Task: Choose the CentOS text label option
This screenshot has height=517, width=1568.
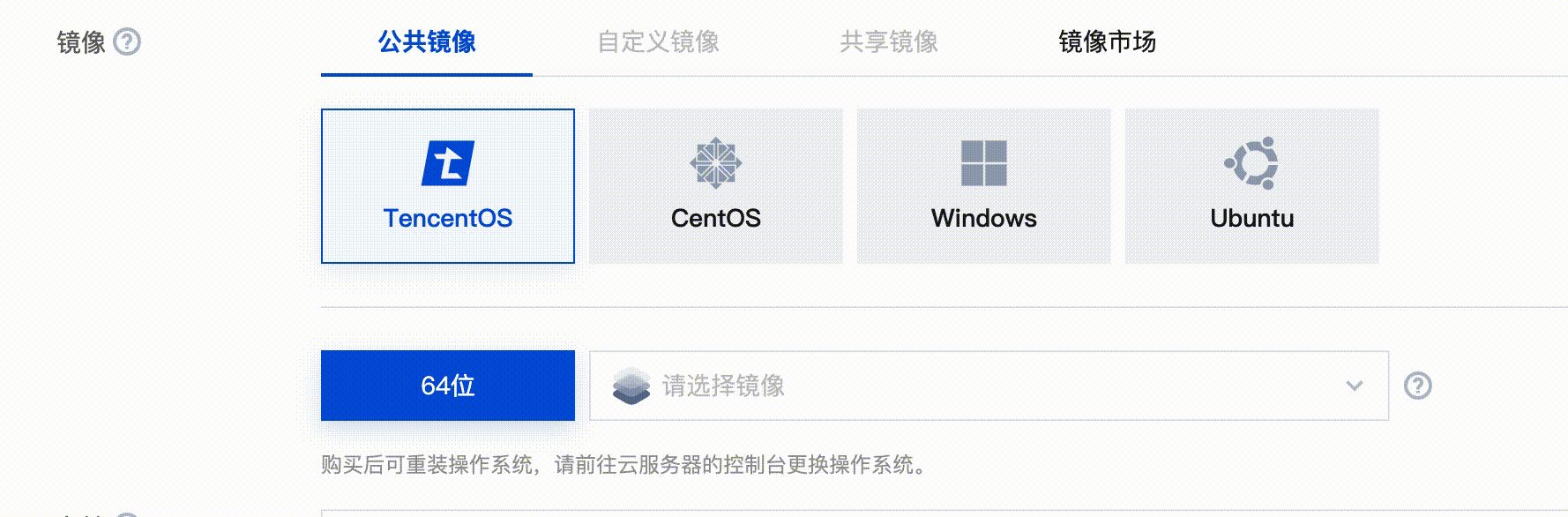Action: tap(716, 218)
